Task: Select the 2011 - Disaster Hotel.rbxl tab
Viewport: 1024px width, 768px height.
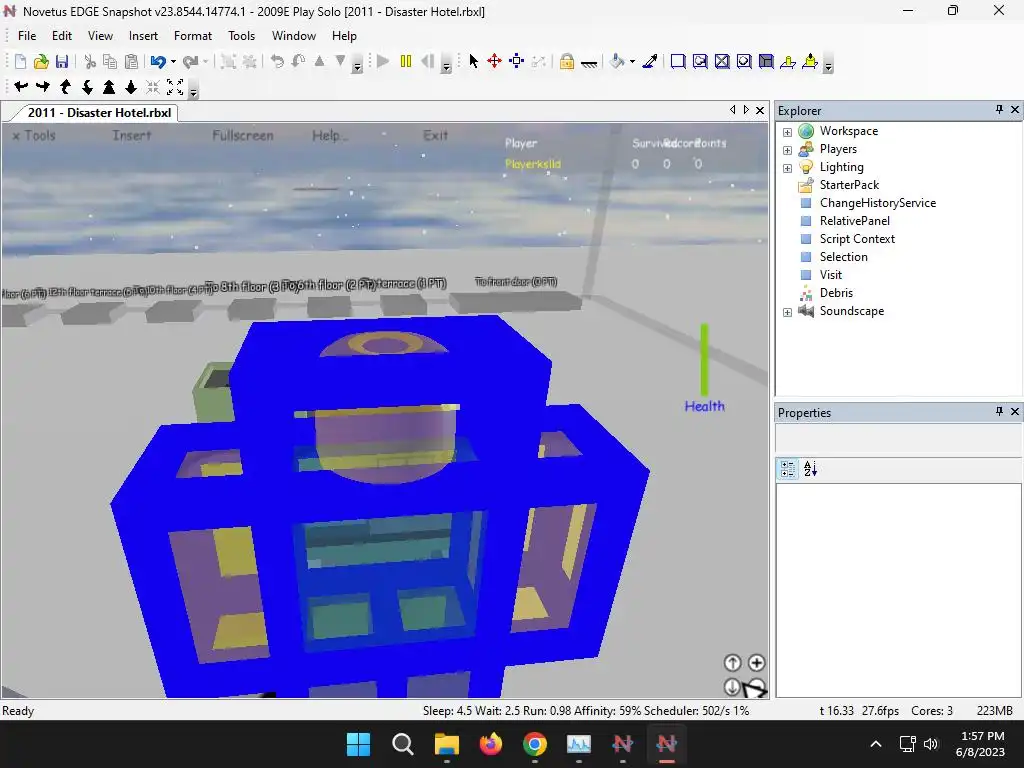Action: click(x=99, y=112)
